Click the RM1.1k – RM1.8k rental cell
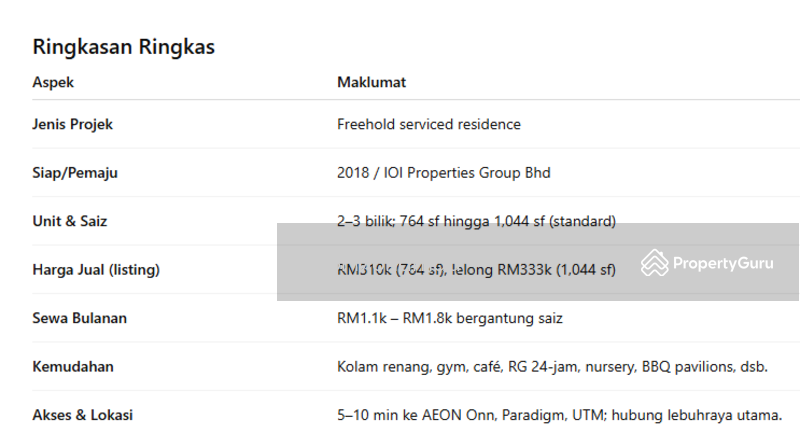Screen dimensions: 800x447 [x=449, y=318]
